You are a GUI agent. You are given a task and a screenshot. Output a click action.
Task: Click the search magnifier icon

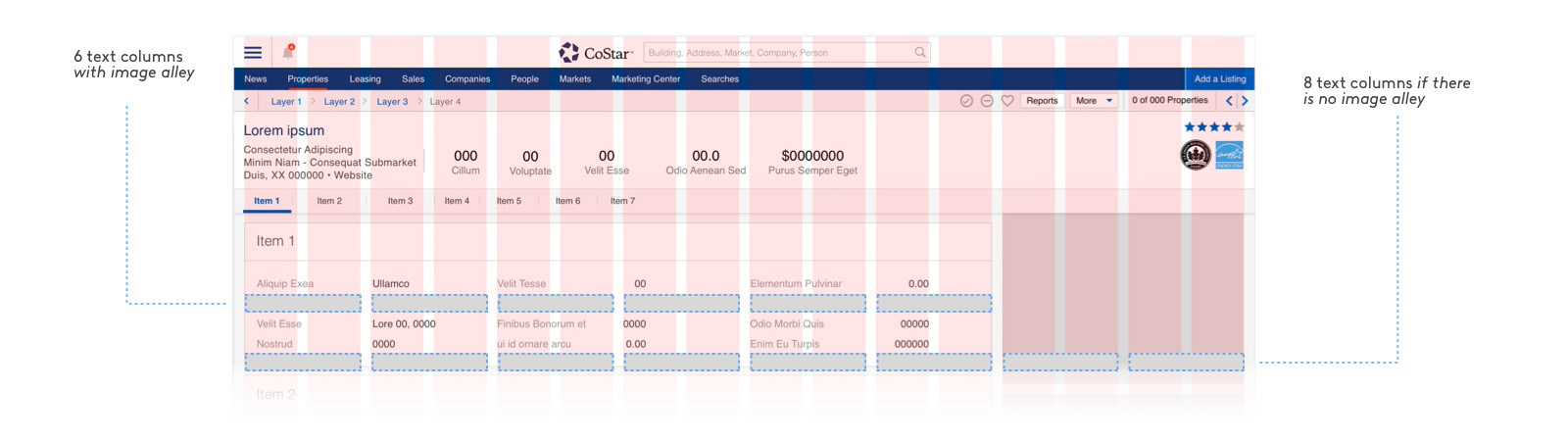point(920,53)
